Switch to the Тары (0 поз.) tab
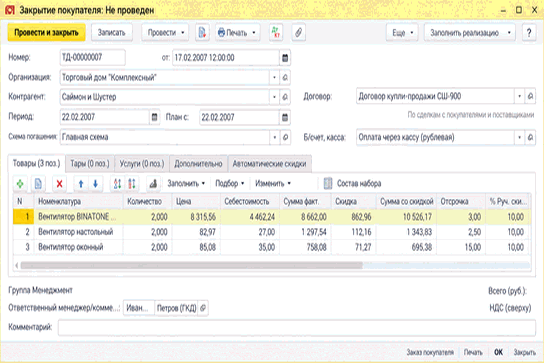 click(x=90, y=163)
